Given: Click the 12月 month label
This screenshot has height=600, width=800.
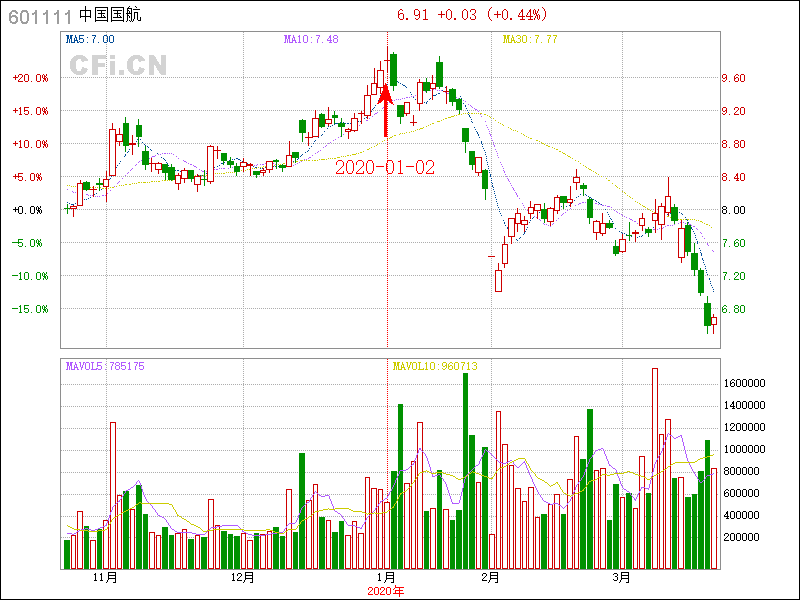Looking at the screenshot, I should pyautogui.click(x=243, y=578).
